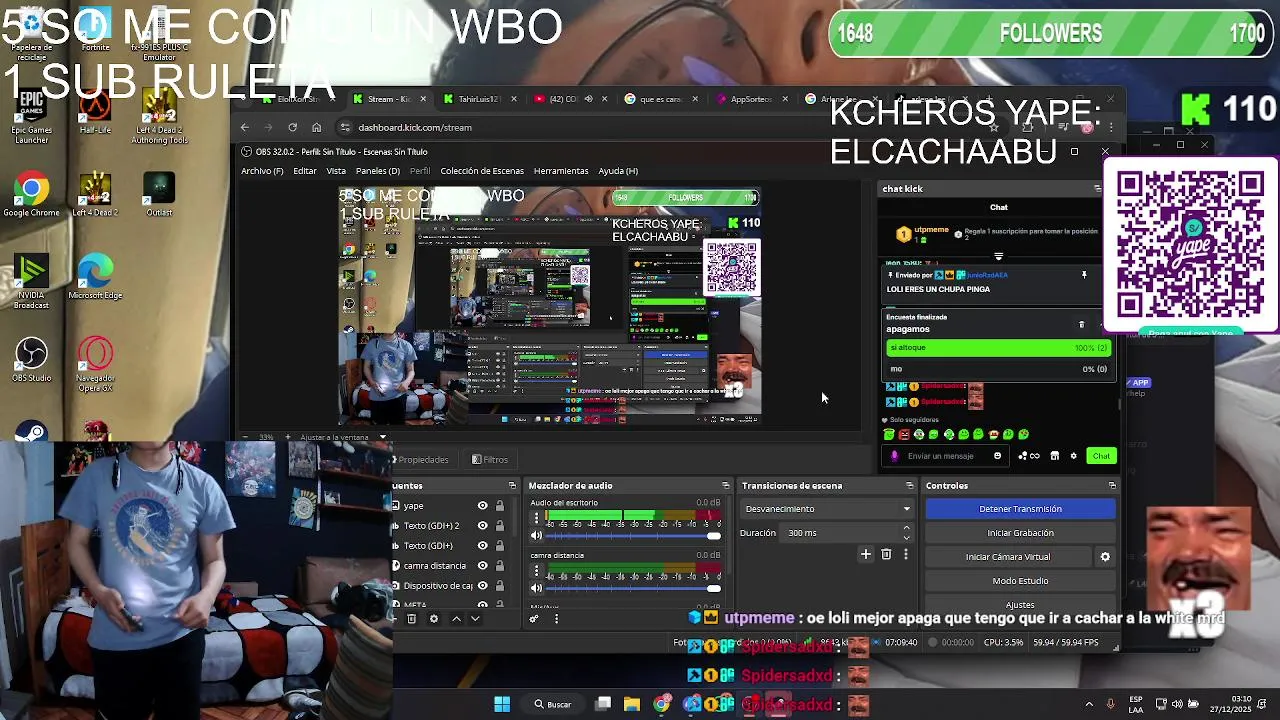This screenshot has height=720, width=1280.
Task: Hide Dispositivo de captura source
Action: pyautogui.click(x=482, y=586)
